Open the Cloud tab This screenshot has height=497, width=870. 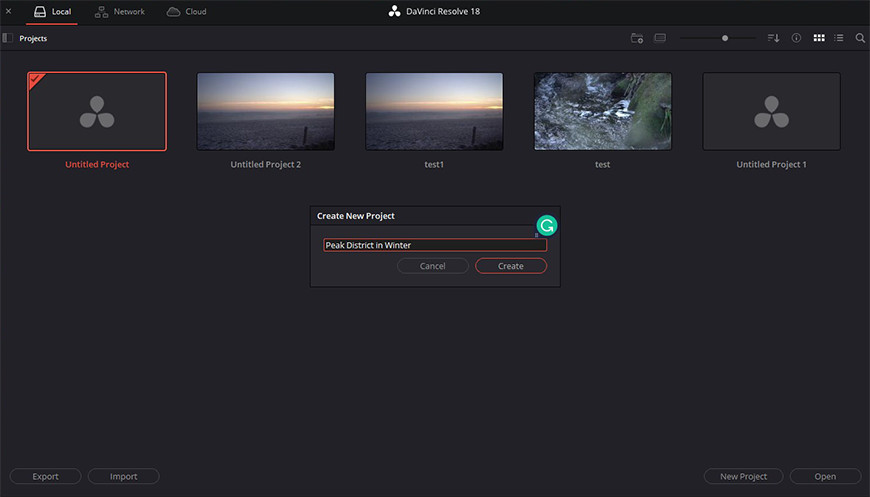pos(187,12)
